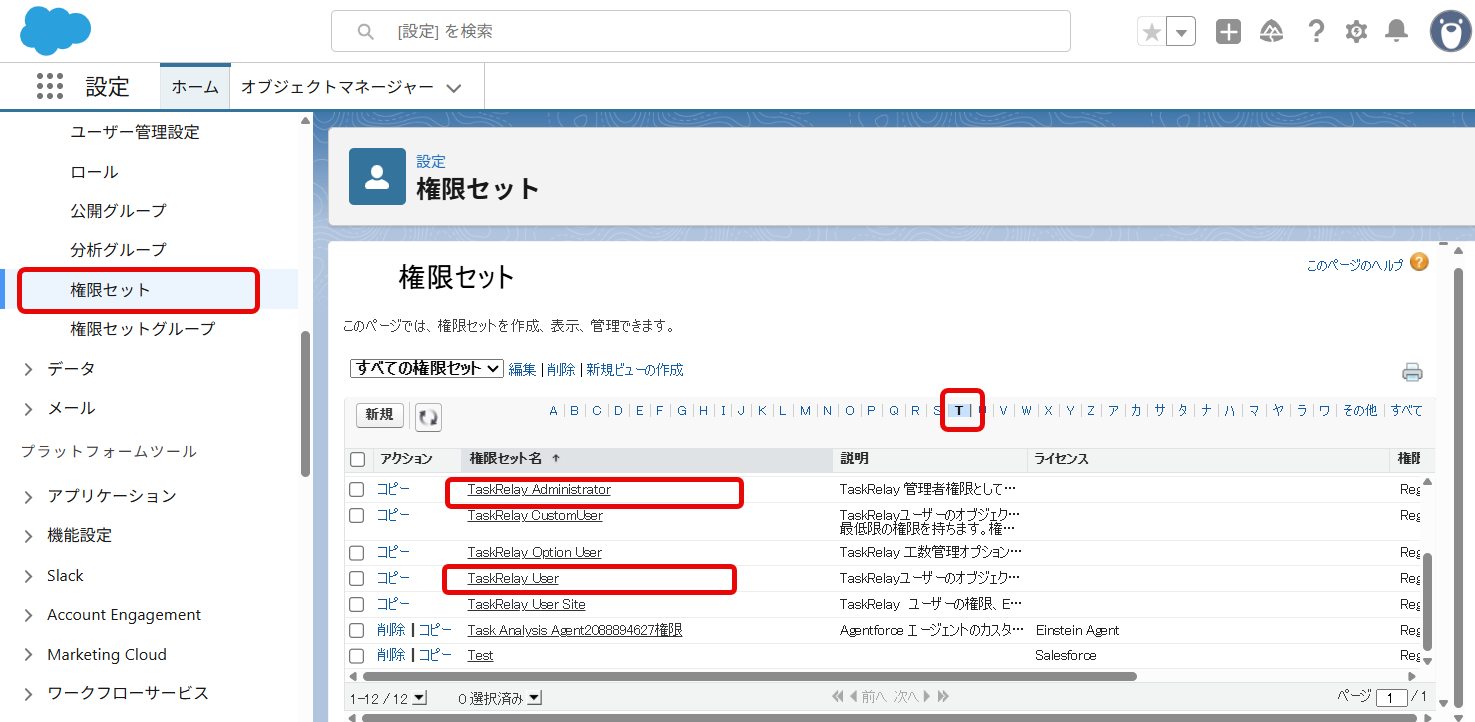Expand the データ sidebar section
Screen dimensions: 1475x722
pyautogui.click(x=28, y=369)
